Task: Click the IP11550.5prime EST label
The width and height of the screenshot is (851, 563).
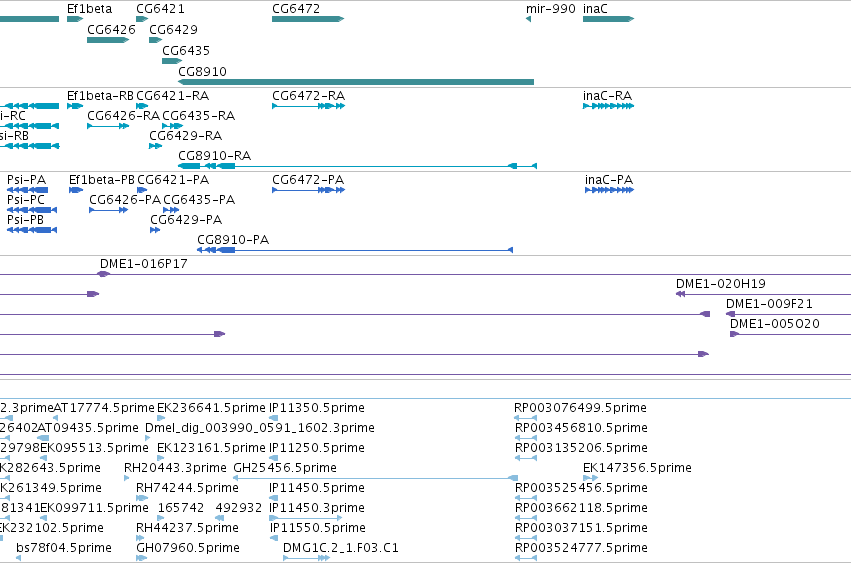Action: [x=317, y=528]
